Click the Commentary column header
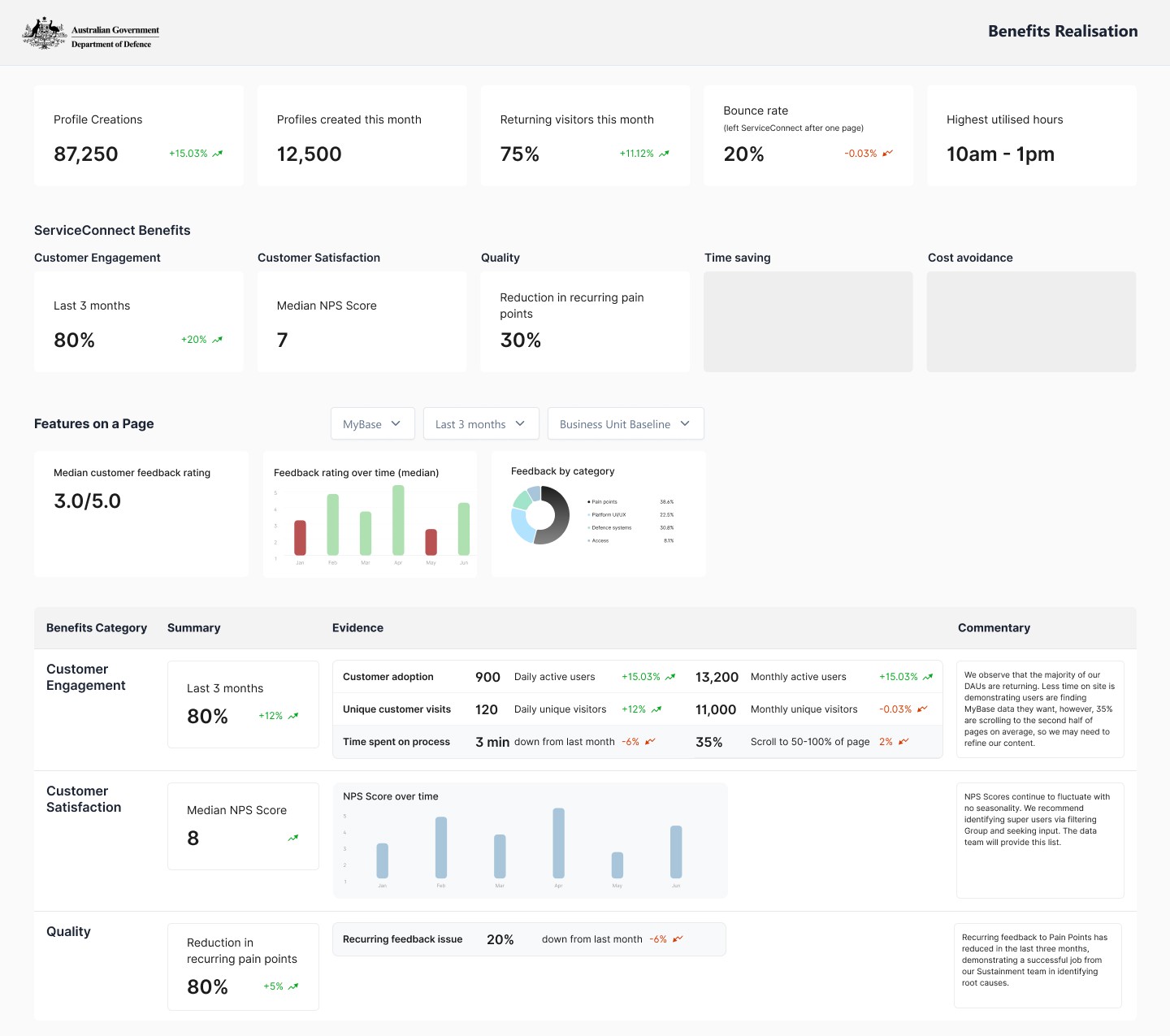This screenshot has height=1036, width=1170. pyautogui.click(x=994, y=628)
